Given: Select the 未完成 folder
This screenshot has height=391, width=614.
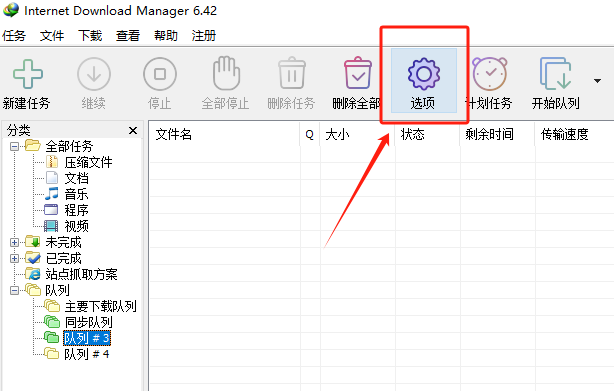Looking at the screenshot, I should coord(63,242).
